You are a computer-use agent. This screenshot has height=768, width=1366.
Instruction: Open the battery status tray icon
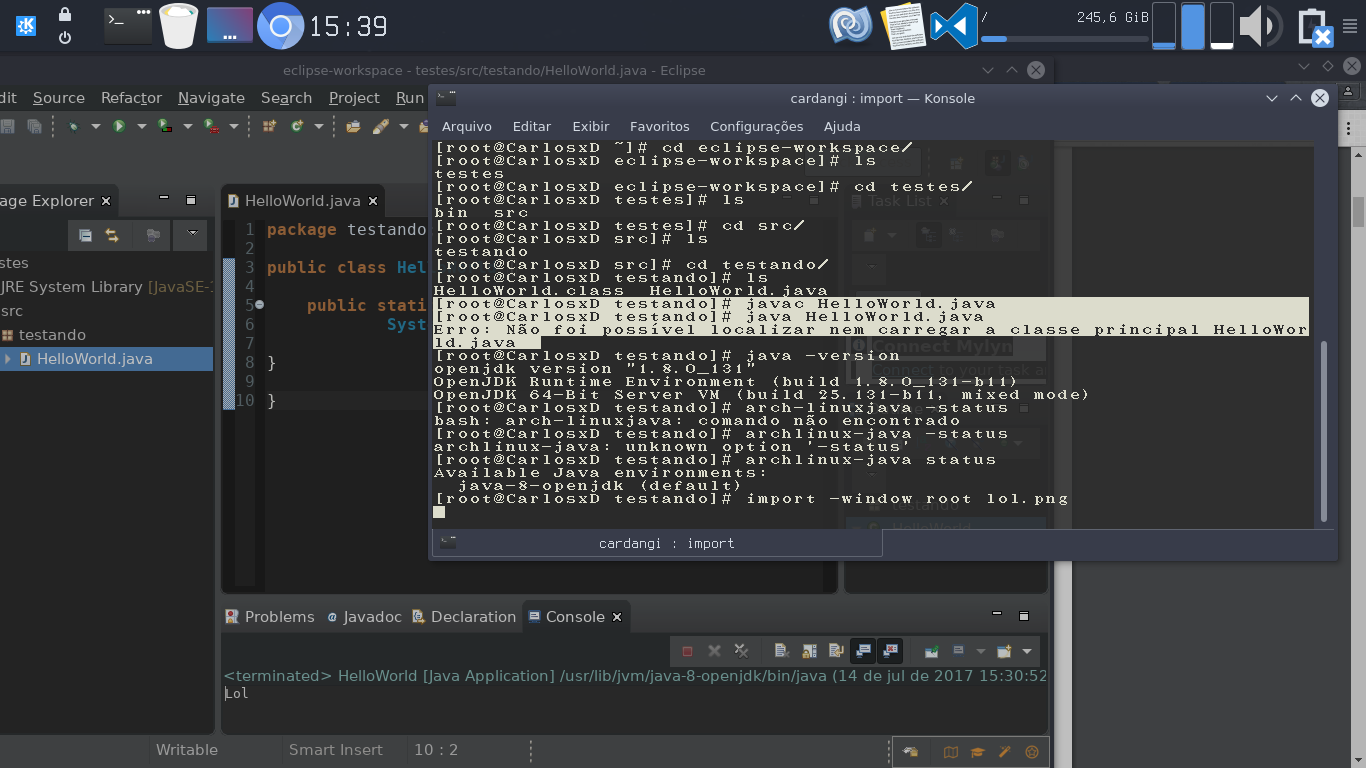[x=1317, y=27]
